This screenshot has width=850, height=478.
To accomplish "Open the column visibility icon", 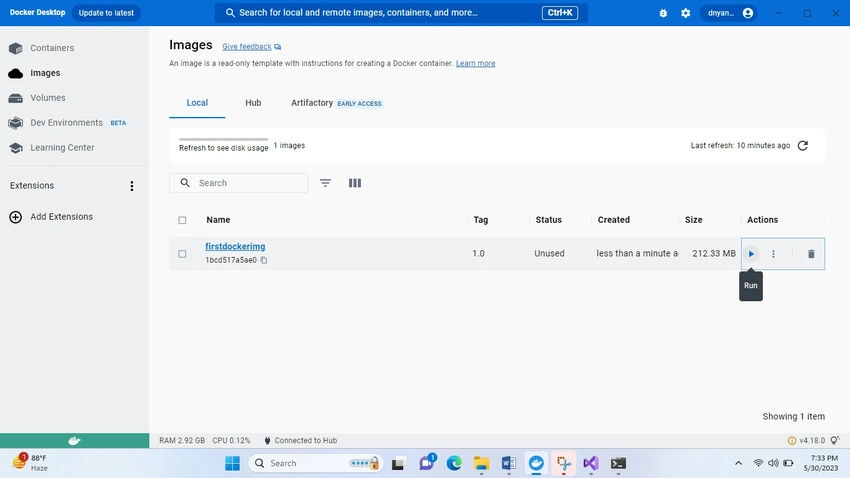I will pyautogui.click(x=355, y=183).
